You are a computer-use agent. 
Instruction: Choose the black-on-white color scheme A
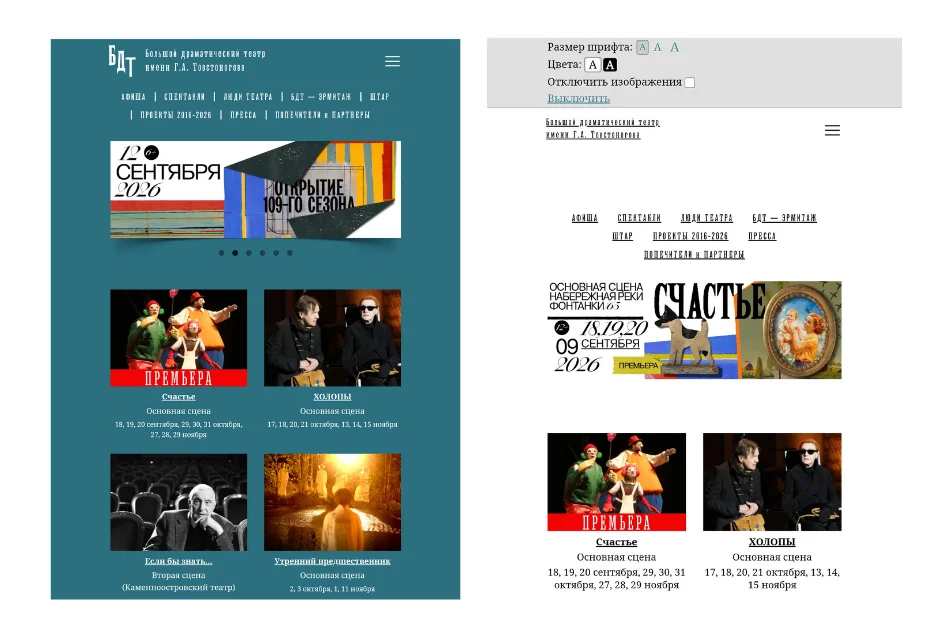593,65
